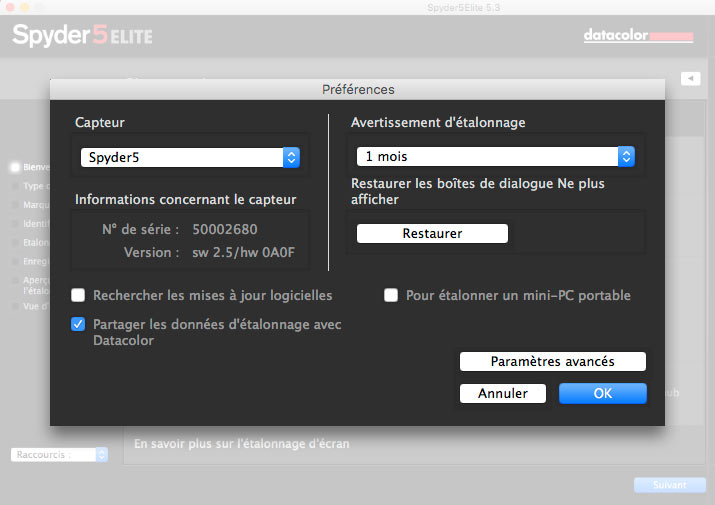This screenshot has height=505, width=715.
Task: Click the Spyder5 ELITE logo
Action: click(x=83, y=35)
